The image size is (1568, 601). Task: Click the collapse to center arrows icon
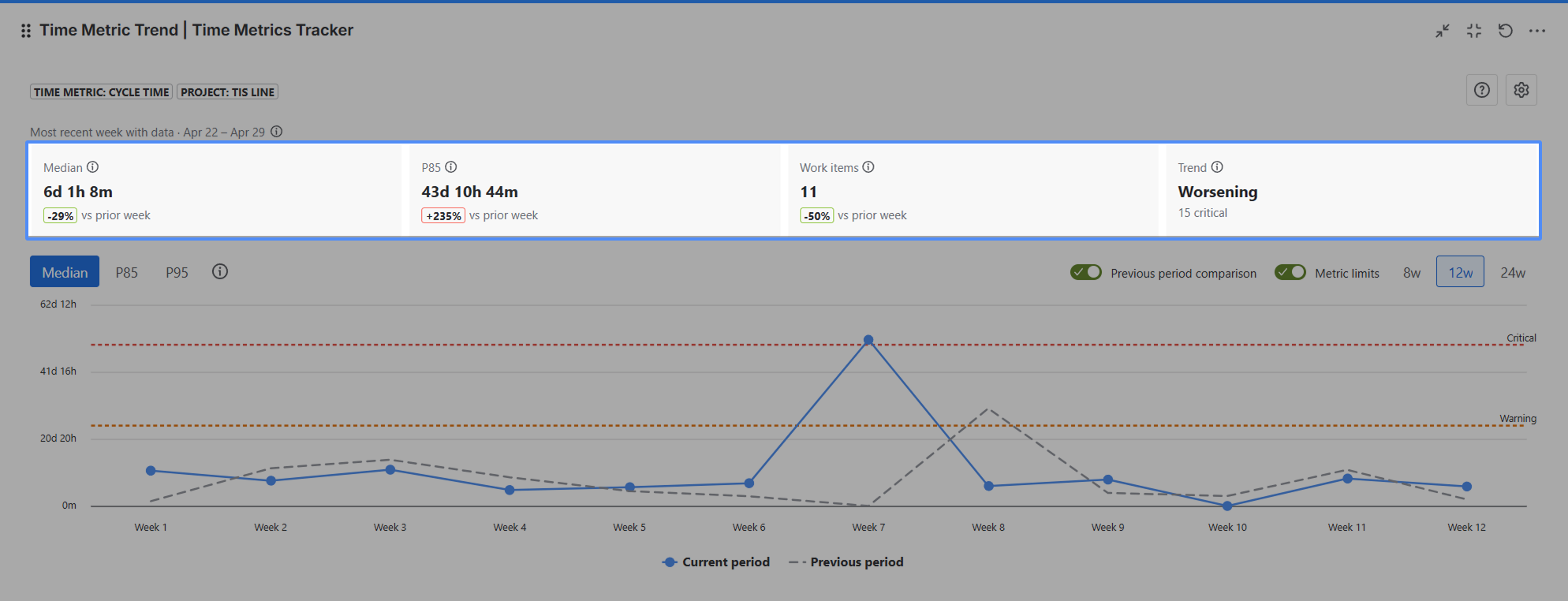coord(1473,31)
